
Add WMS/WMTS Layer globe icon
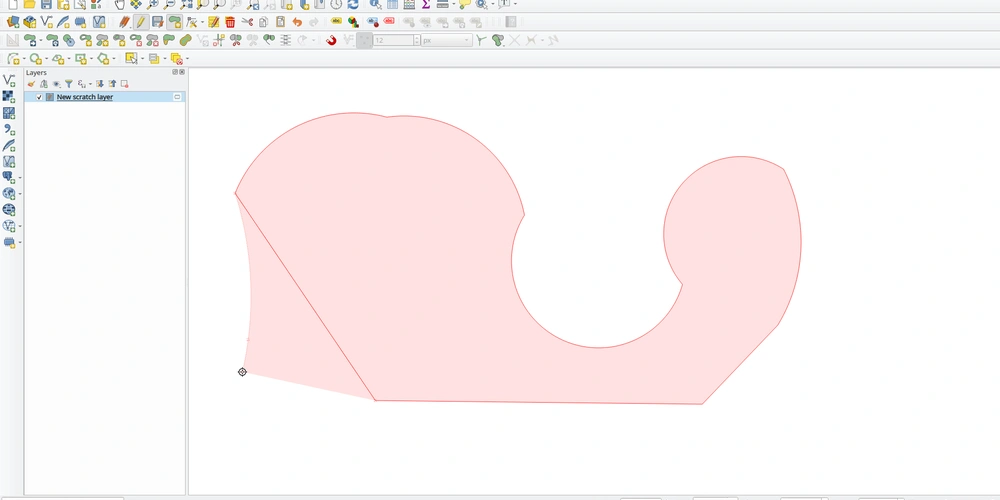click(9, 193)
